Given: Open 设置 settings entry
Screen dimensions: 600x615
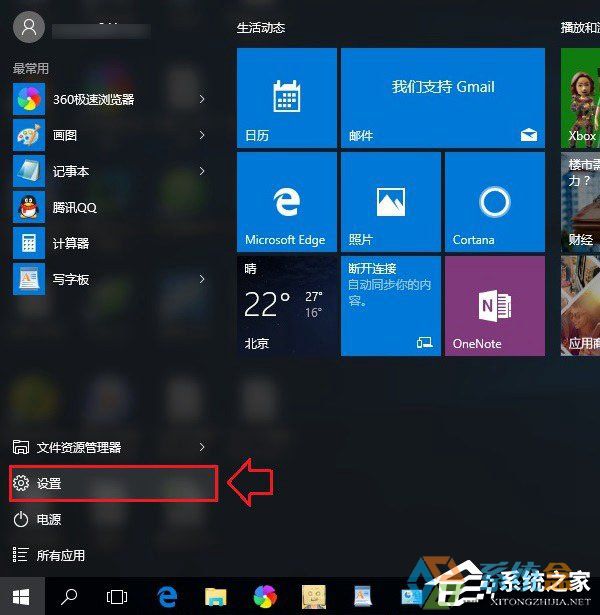Looking at the screenshot, I should [x=113, y=483].
